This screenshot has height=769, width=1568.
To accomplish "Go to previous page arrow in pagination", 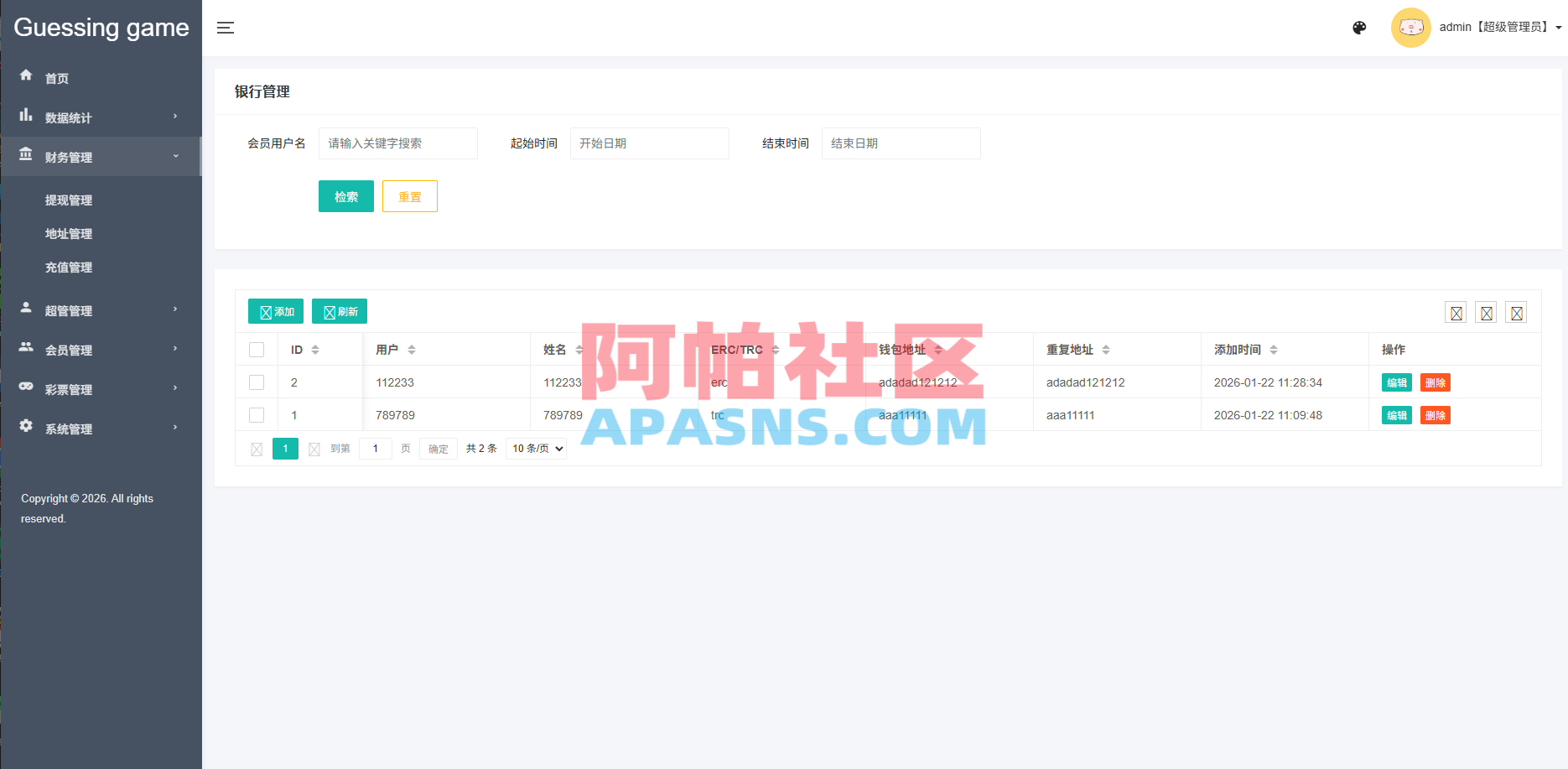I will tap(257, 449).
